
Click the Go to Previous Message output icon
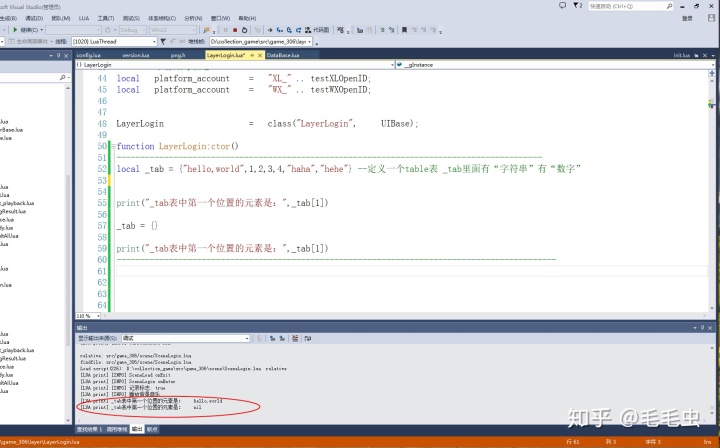[272, 338]
